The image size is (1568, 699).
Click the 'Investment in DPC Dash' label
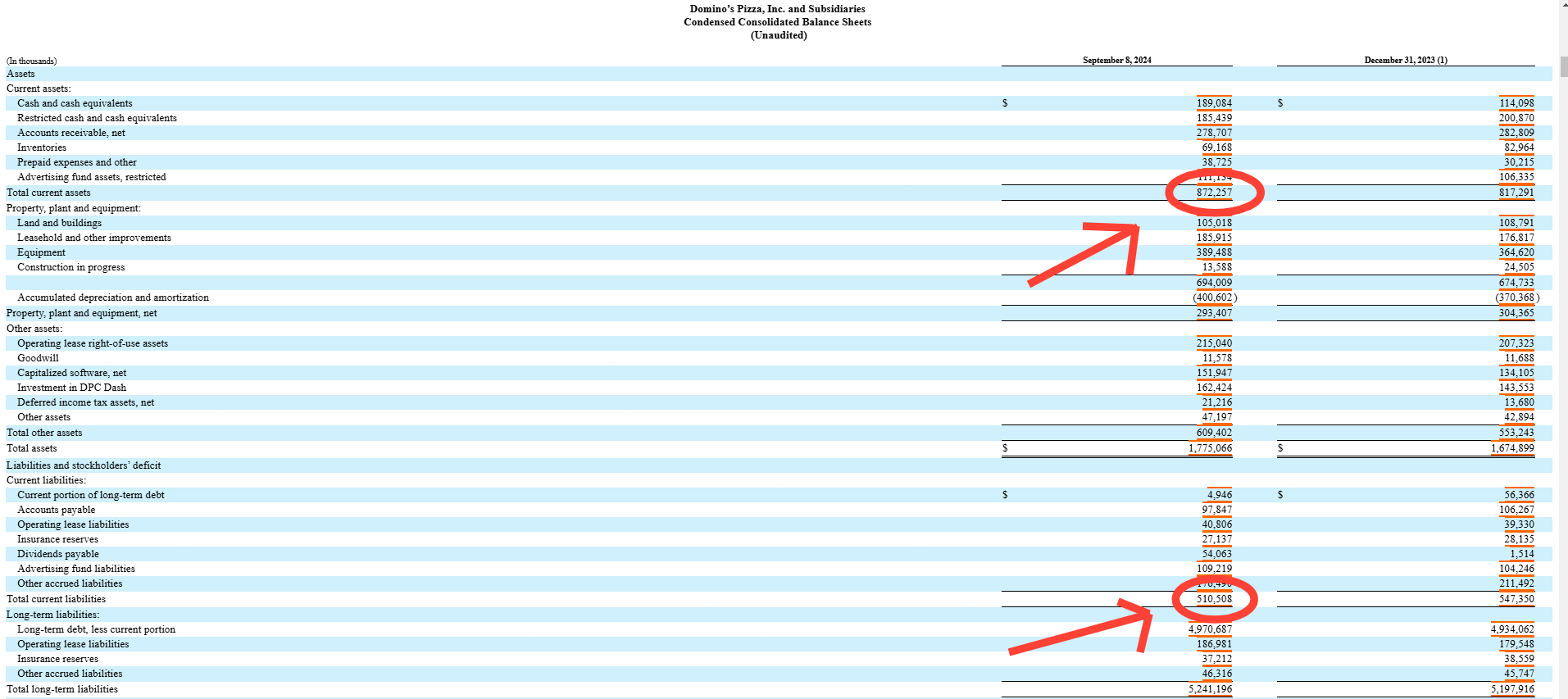tap(72, 388)
